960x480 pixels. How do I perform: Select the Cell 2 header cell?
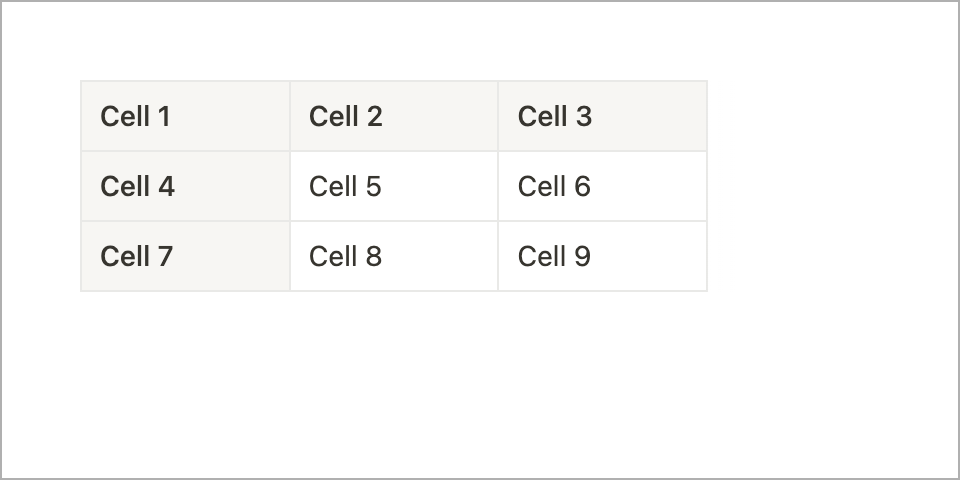coord(394,116)
